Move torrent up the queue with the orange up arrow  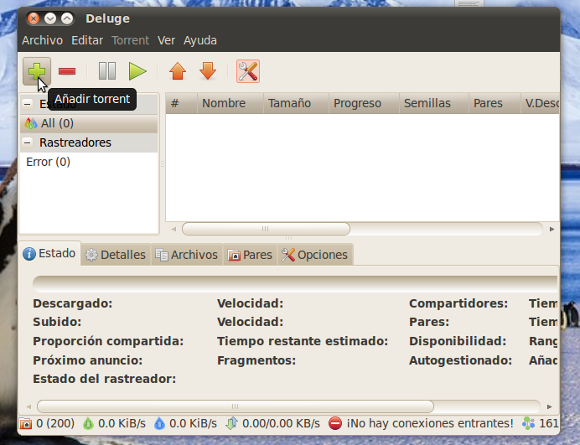(178, 71)
